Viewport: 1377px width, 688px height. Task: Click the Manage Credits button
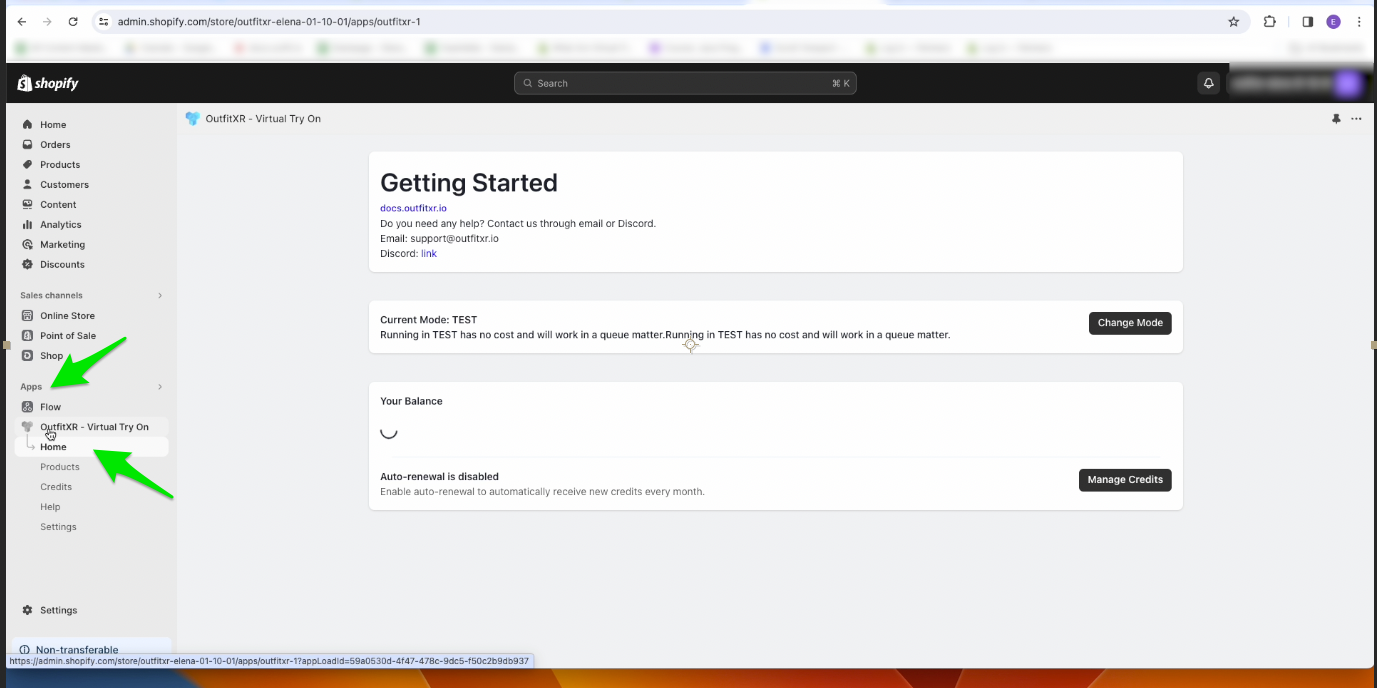(1125, 480)
